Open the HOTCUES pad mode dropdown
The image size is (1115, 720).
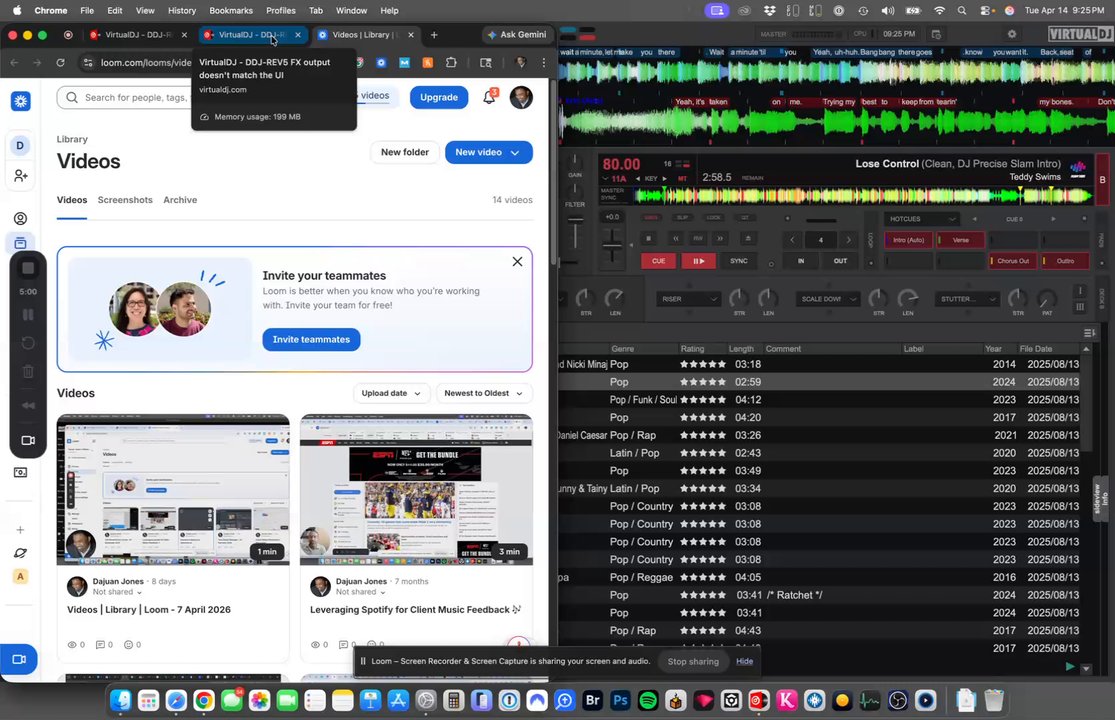coord(922,219)
